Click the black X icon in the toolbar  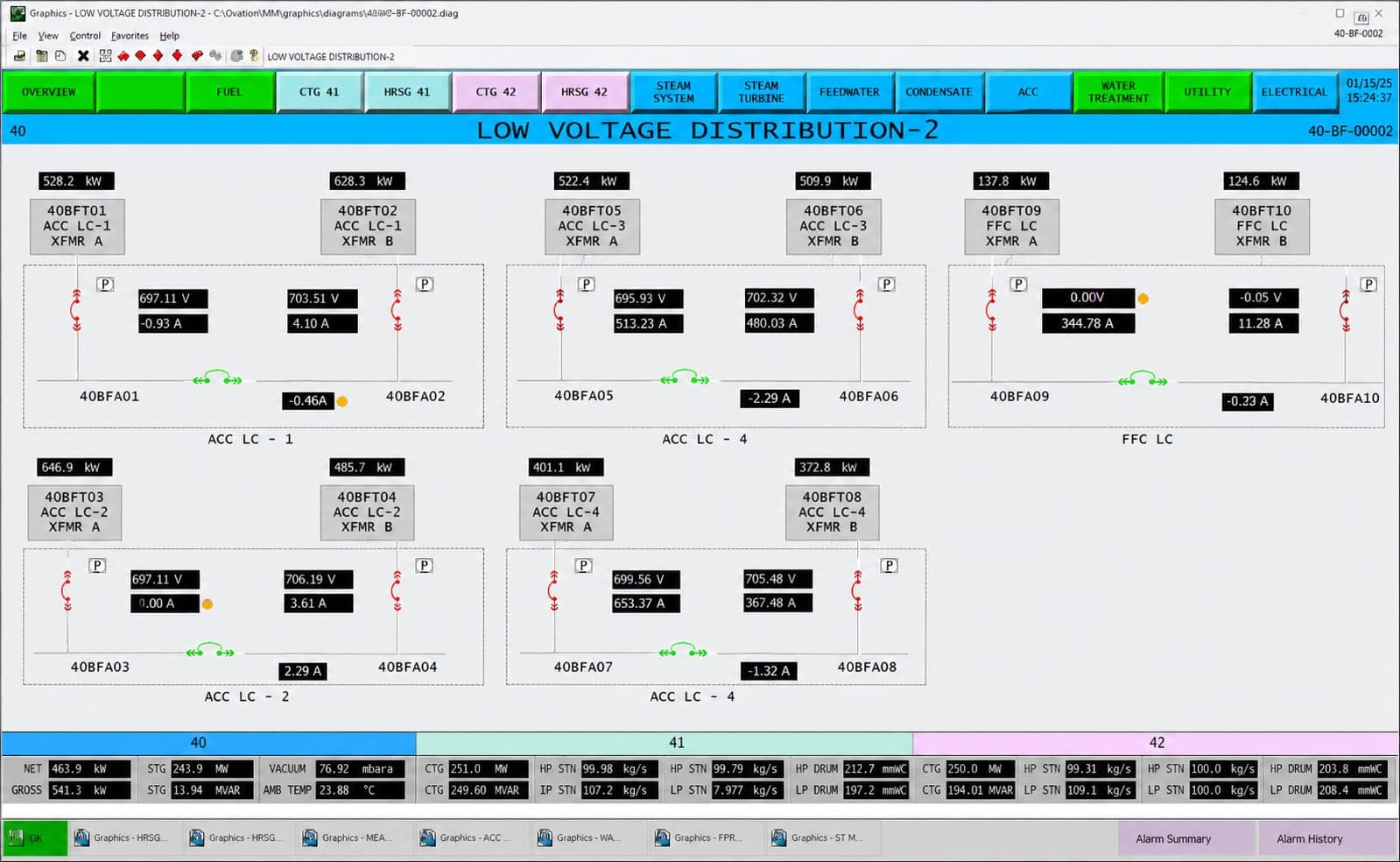83,56
